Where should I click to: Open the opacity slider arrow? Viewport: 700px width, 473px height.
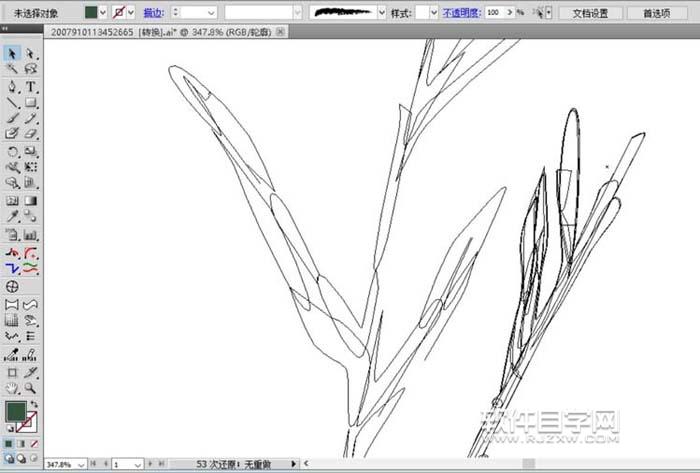509,13
